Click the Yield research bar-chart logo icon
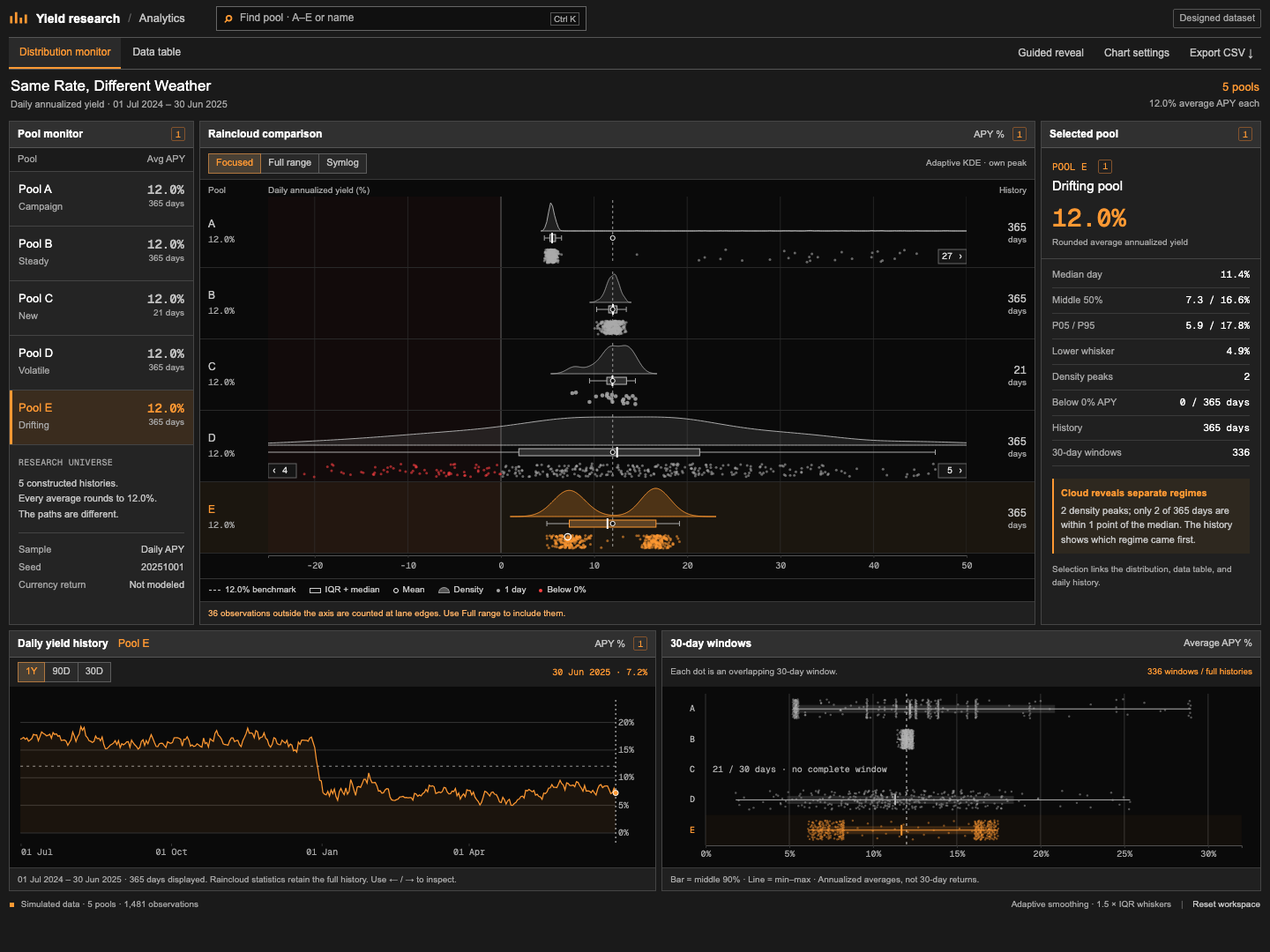 (x=19, y=18)
